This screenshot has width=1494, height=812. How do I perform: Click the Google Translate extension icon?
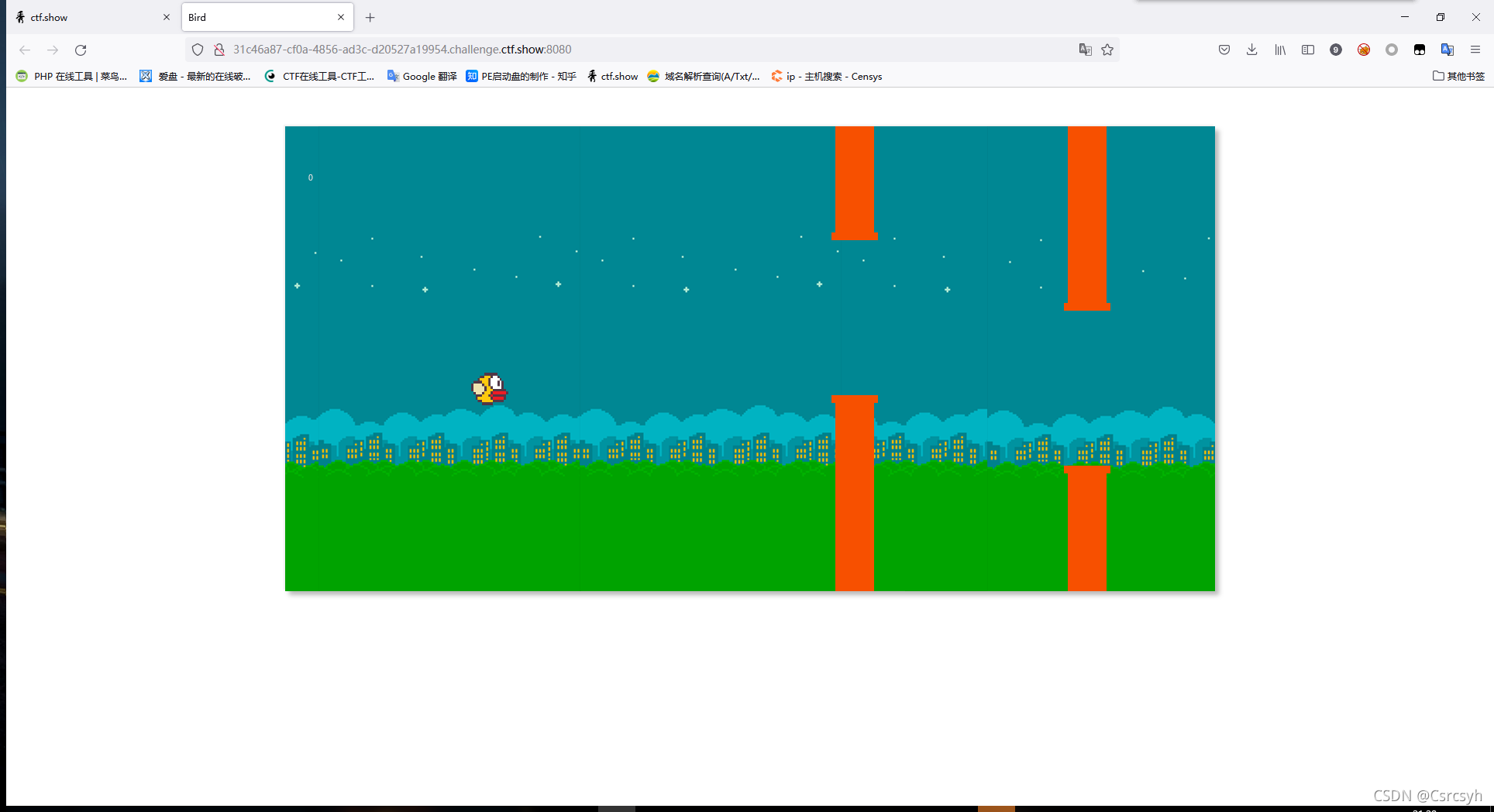coord(1448,50)
